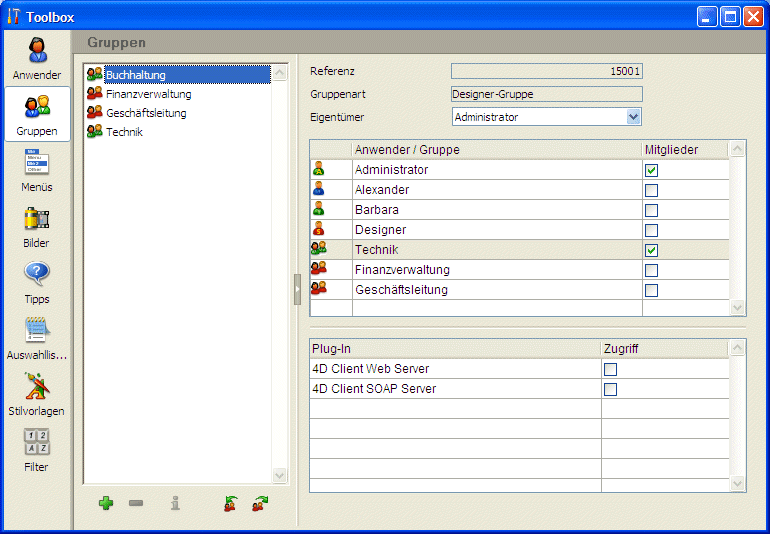
Task: Select Geschäftsleitung group in list
Action: 146,113
